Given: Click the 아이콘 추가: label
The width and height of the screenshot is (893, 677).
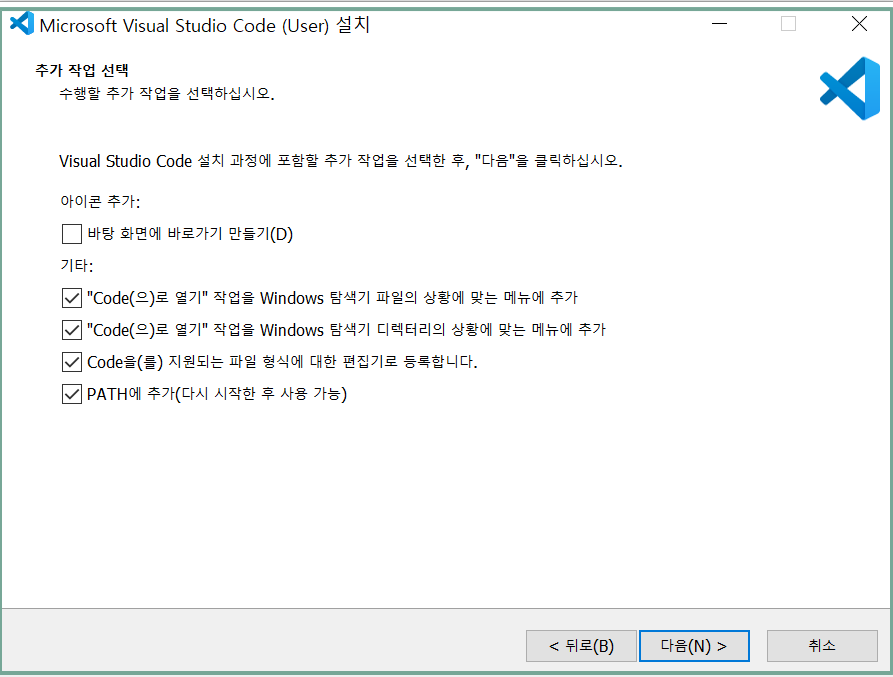Looking at the screenshot, I should coord(100,202).
